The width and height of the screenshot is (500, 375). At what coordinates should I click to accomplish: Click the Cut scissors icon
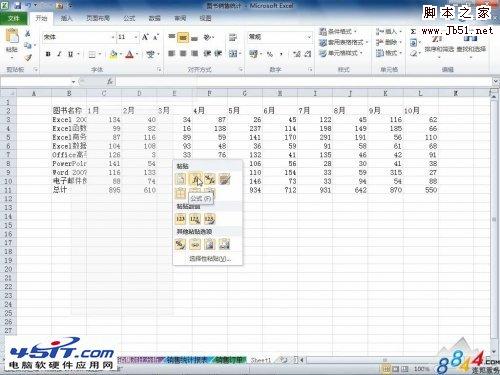coord(28,33)
